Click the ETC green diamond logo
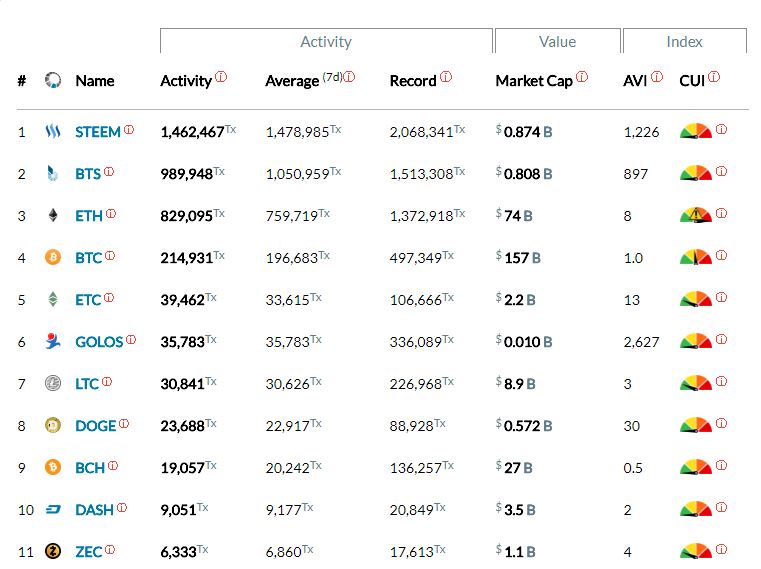This screenshot has width=761, height=569. (53, 299)
